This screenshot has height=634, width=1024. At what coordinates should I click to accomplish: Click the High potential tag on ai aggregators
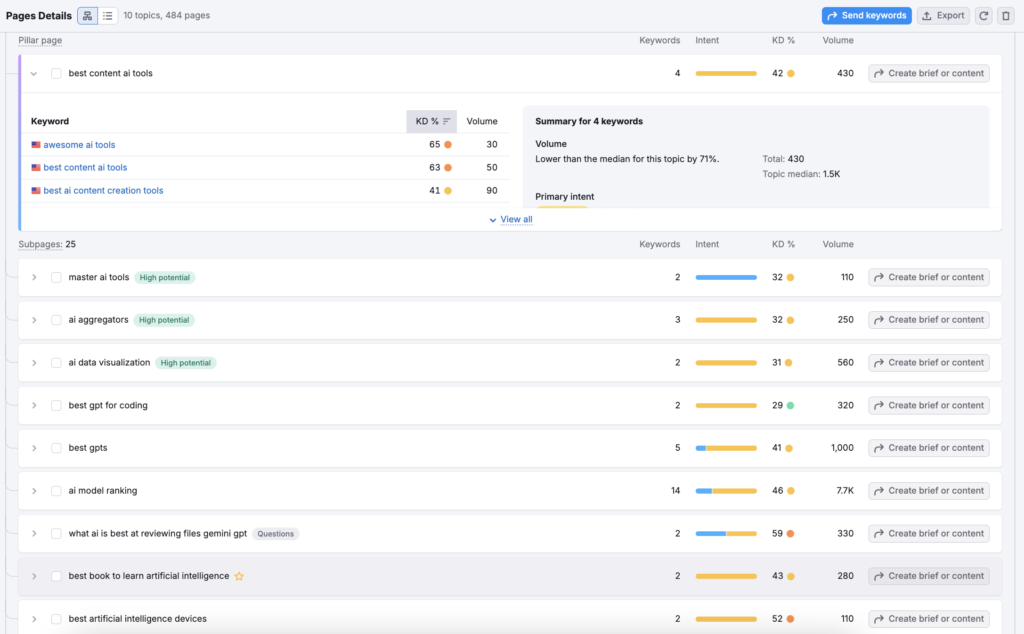coord(164,320)
